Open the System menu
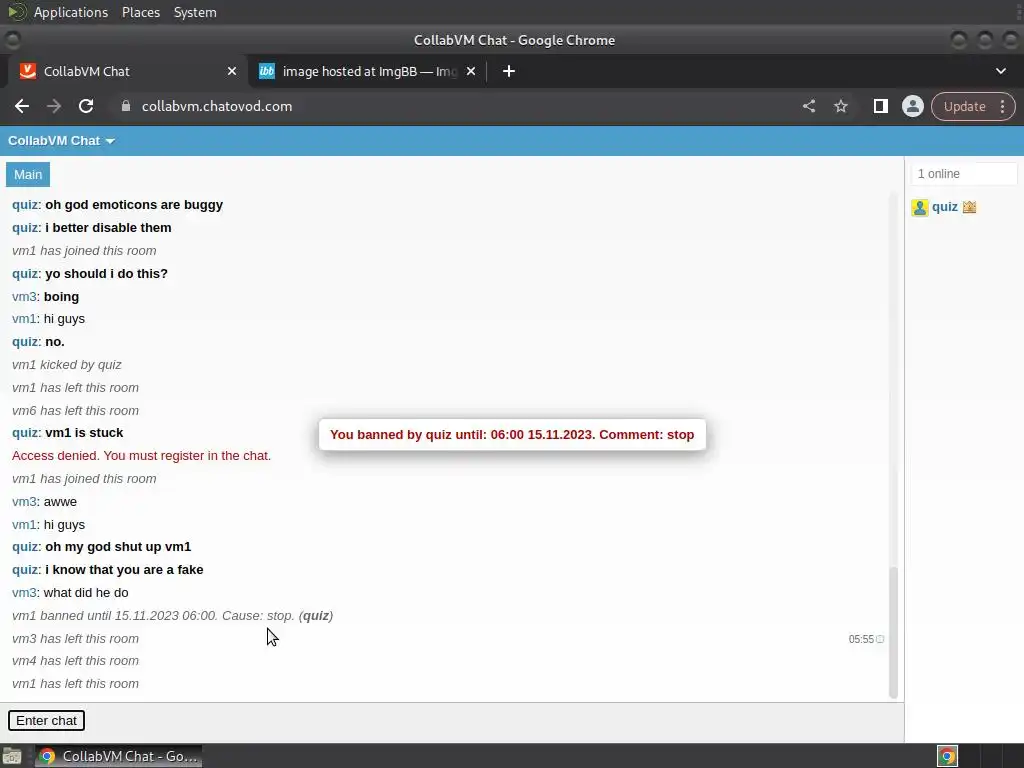 coord(195,12)
